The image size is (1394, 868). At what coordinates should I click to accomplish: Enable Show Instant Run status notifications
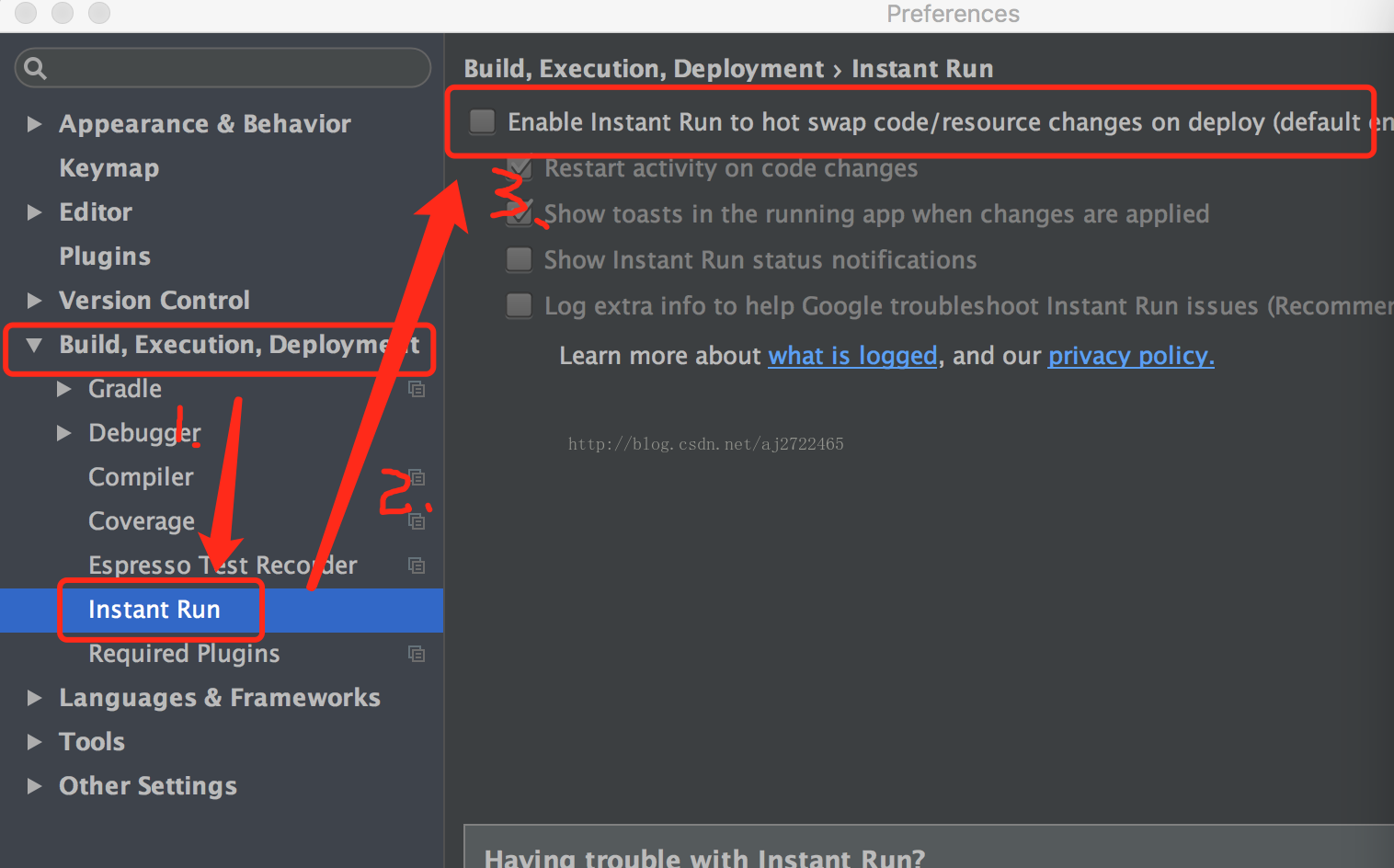pyautogui.click(x=520, y=260)
